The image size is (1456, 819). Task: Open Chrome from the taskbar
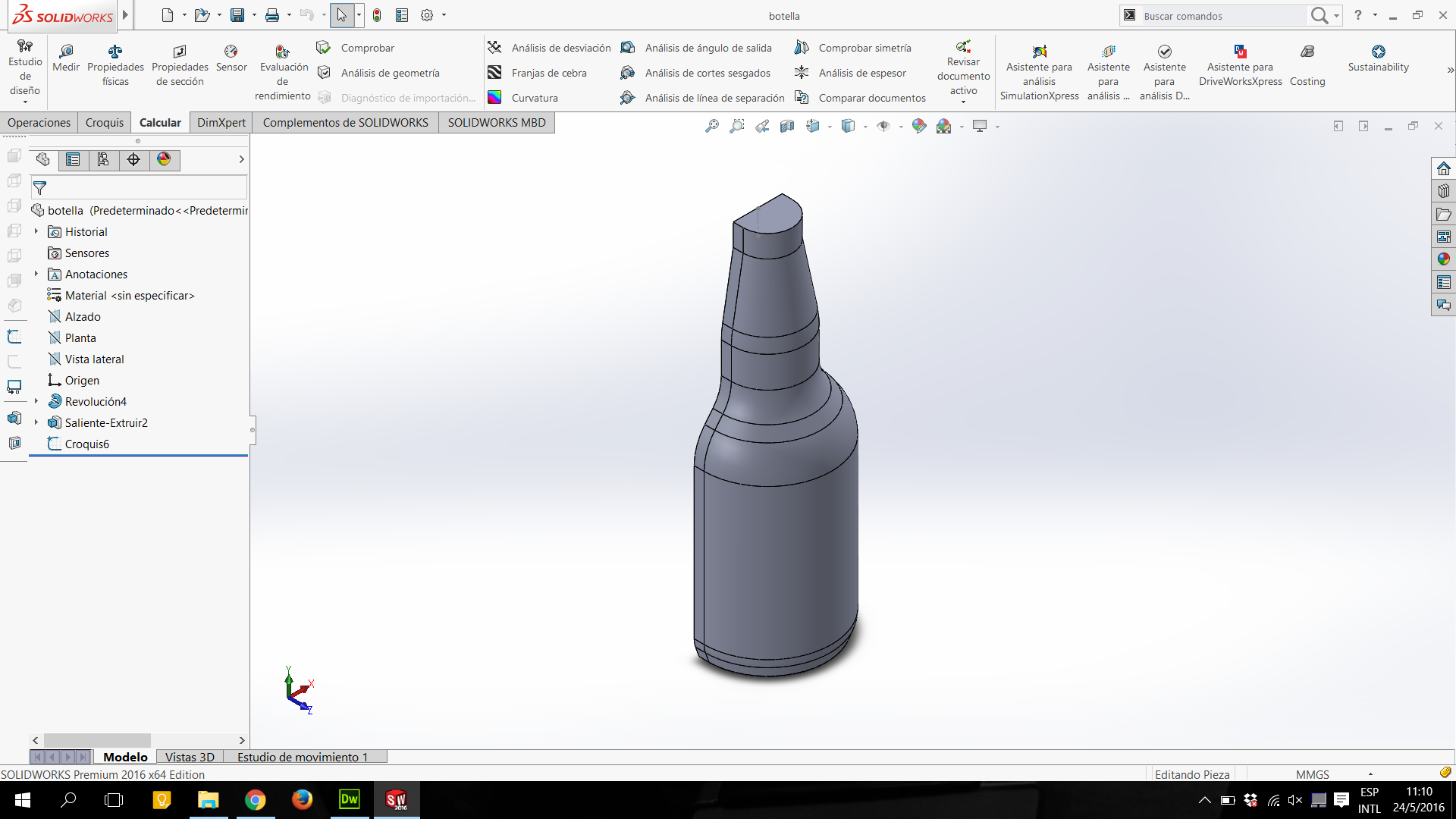(255, 800)
